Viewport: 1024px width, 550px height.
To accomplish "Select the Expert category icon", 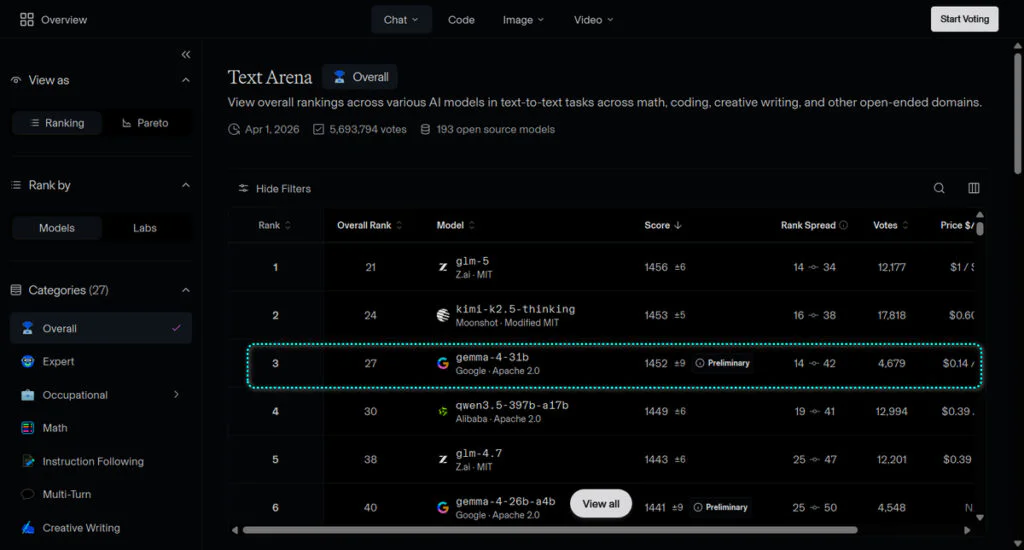I will pyautogui.click(x=28, y=362).
